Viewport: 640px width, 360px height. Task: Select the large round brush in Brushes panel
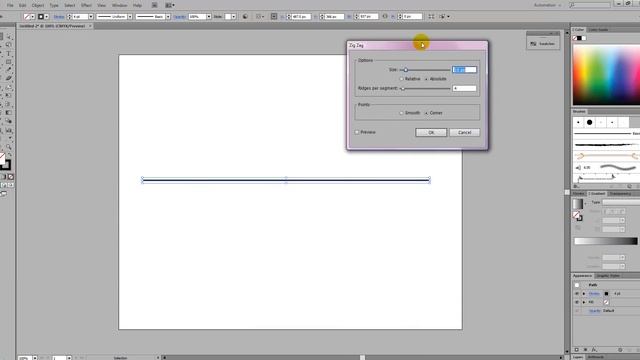click(589, 122)
